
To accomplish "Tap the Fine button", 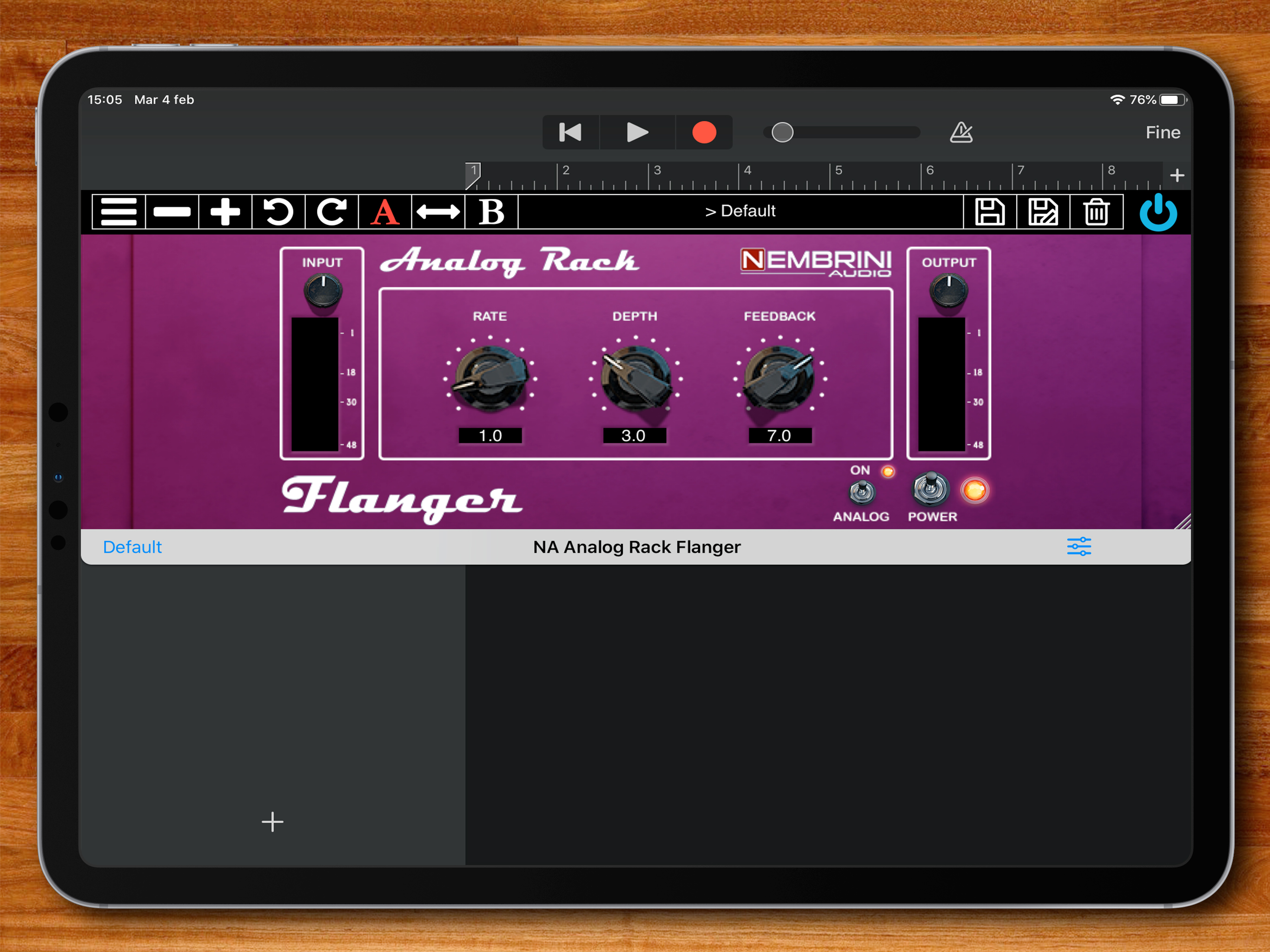I will coord(1163,132).
